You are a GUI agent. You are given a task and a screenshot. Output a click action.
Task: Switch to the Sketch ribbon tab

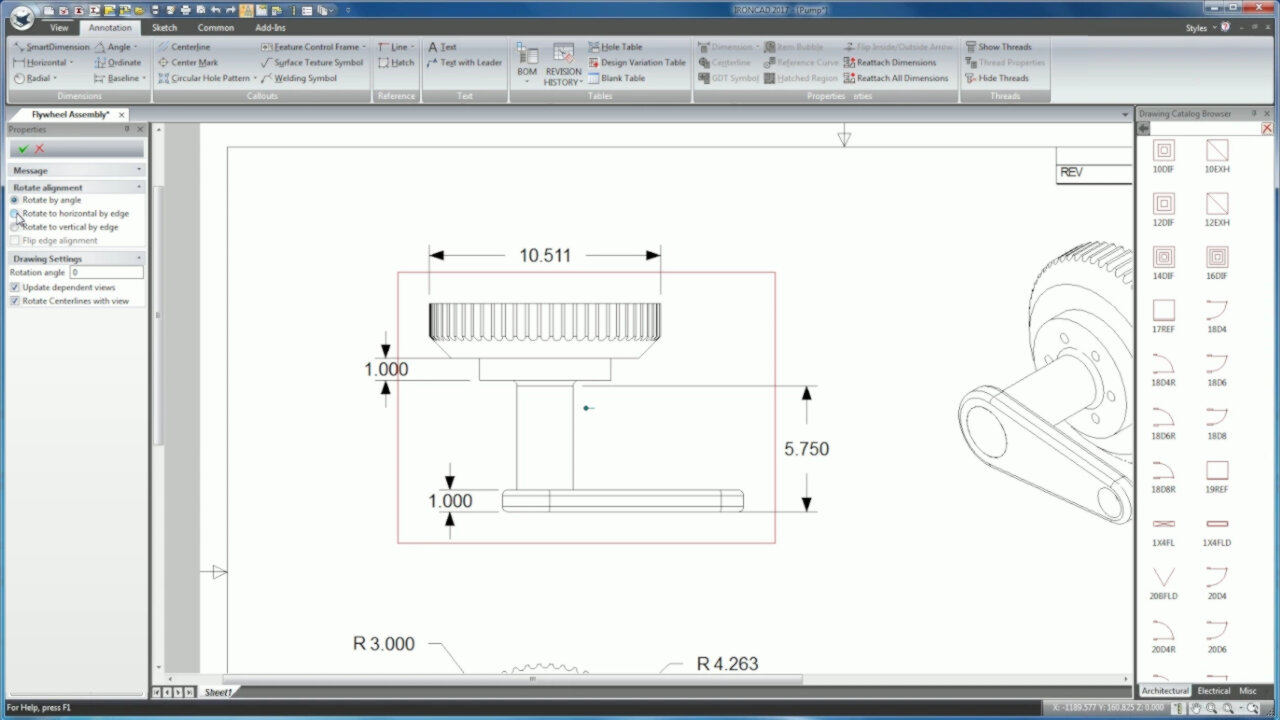(164, 27)
